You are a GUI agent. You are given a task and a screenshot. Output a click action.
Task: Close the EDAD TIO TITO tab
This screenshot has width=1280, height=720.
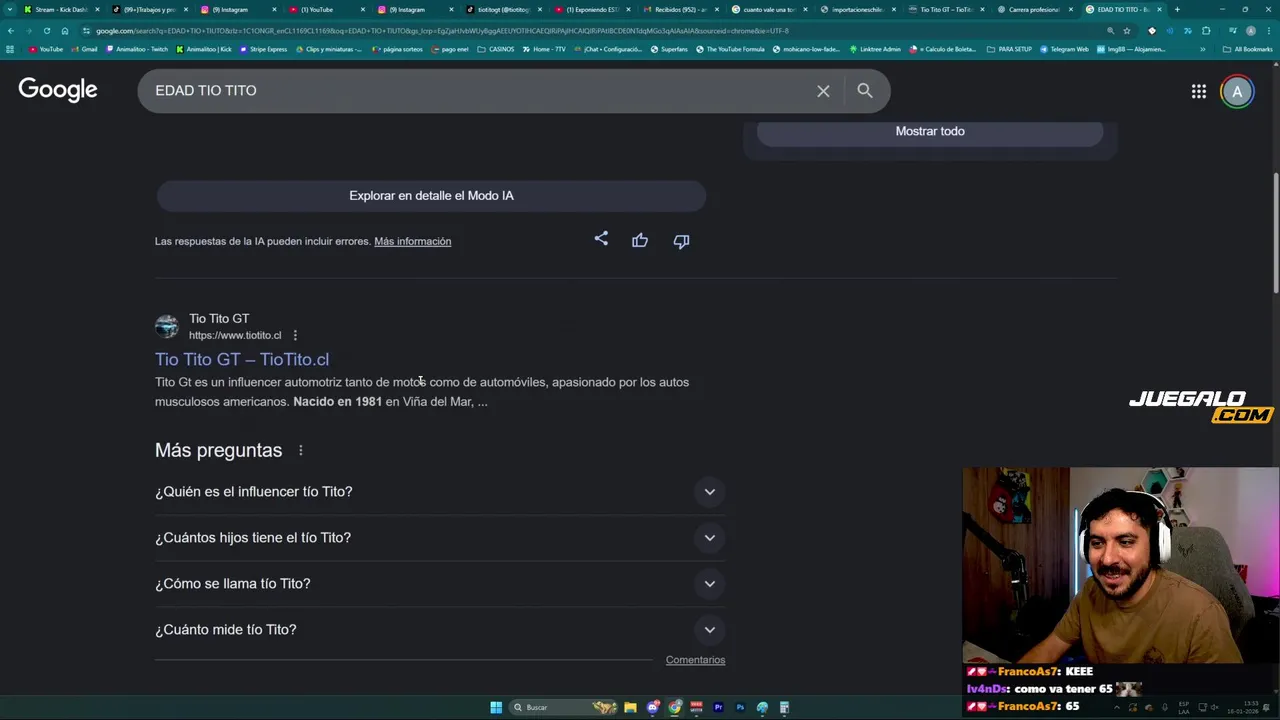point(1159,9)
